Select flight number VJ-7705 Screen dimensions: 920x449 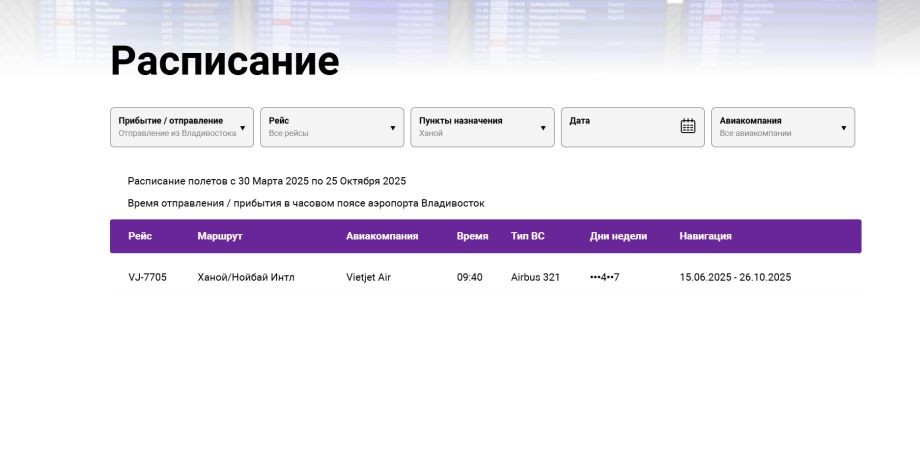click(x=147, y=277)
